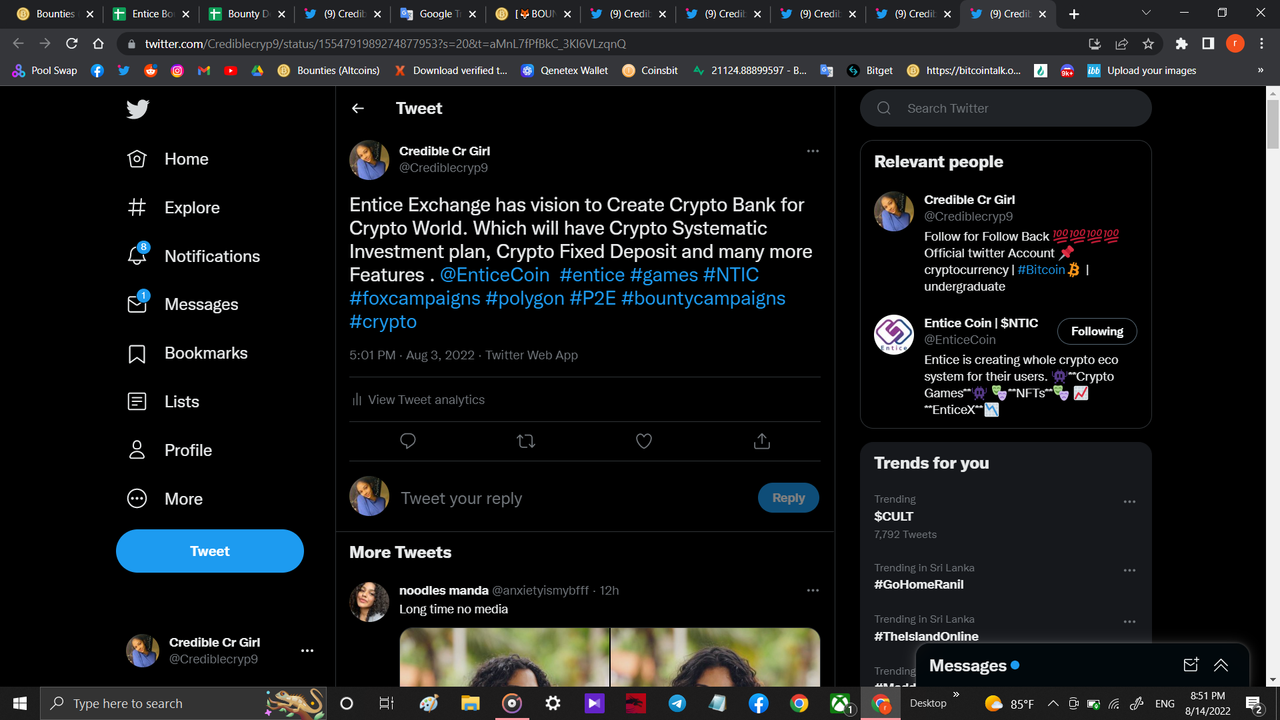Click the Search Twitter input field
Viewport: 1280px width, 720px height.
[x=1005, y=108]
